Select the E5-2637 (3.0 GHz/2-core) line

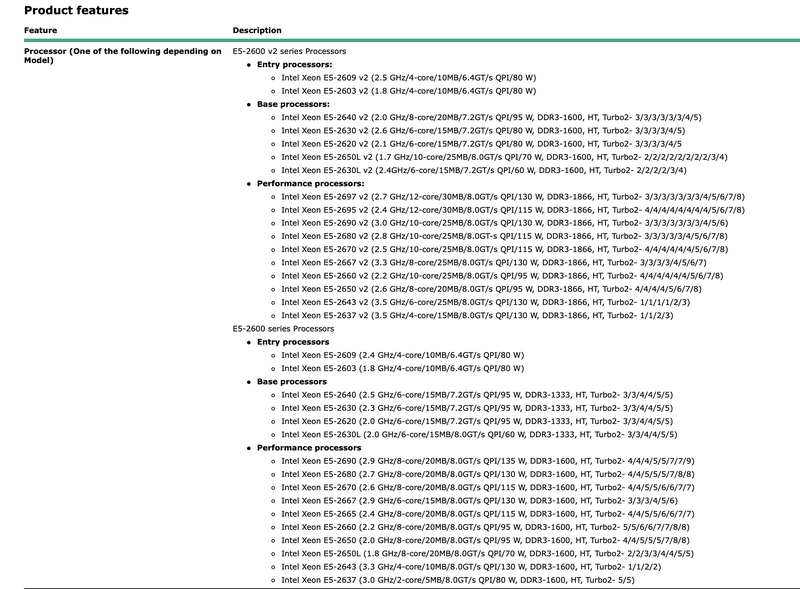(458, 580)
